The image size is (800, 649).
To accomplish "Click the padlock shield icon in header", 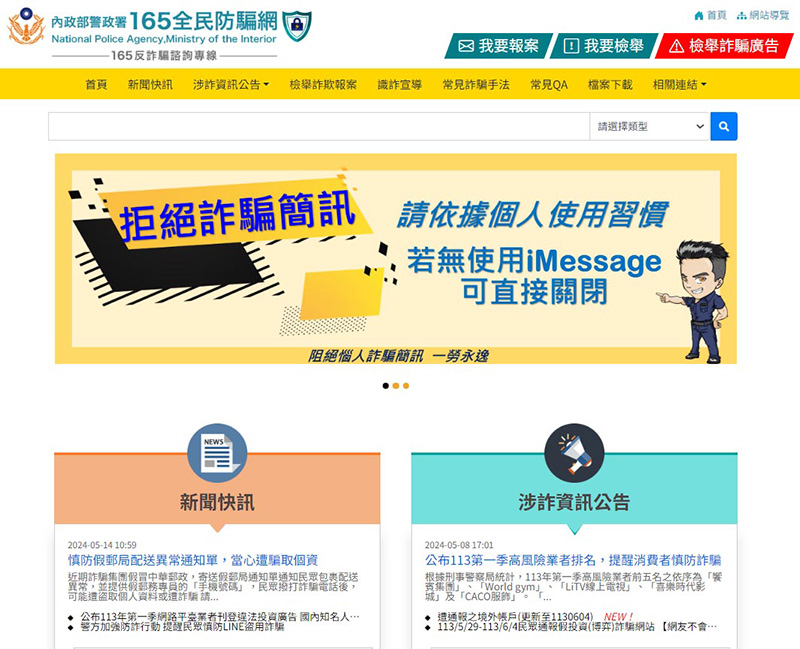I will click(296, 26).
